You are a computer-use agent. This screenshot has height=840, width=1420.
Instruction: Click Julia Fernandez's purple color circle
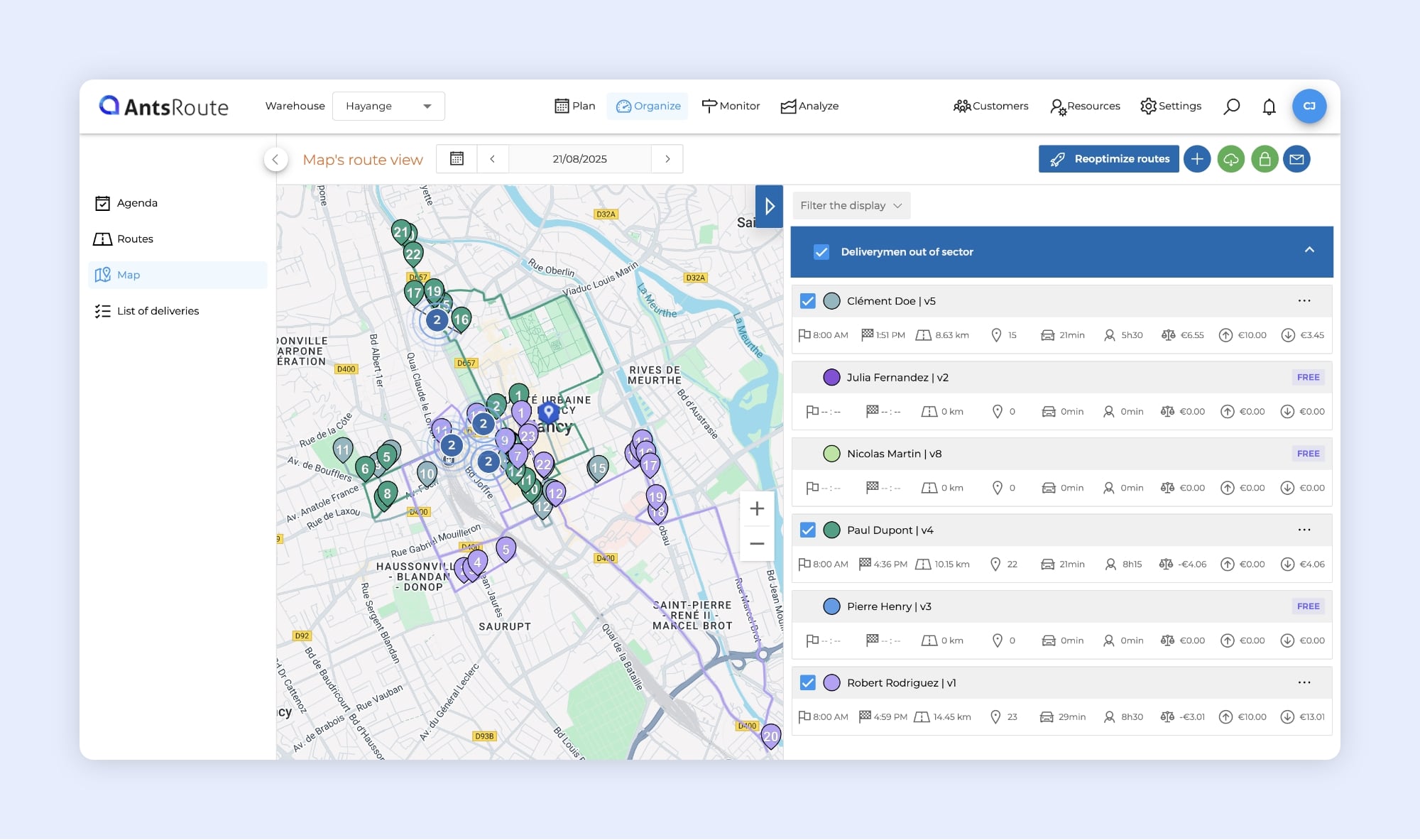(831, 378)
